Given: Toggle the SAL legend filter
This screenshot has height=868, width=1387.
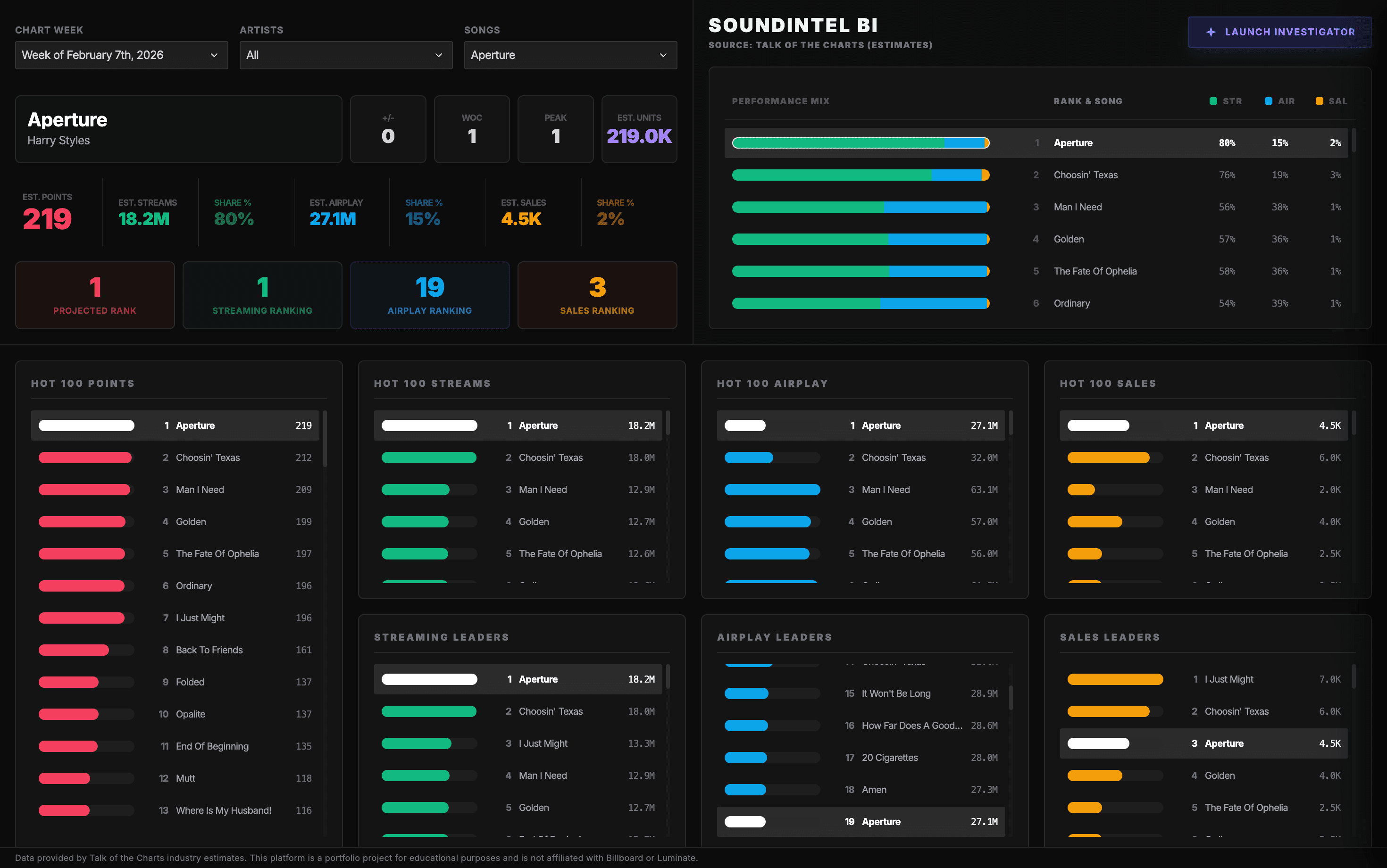Looking at the screenshot, I should point(1329,101).
